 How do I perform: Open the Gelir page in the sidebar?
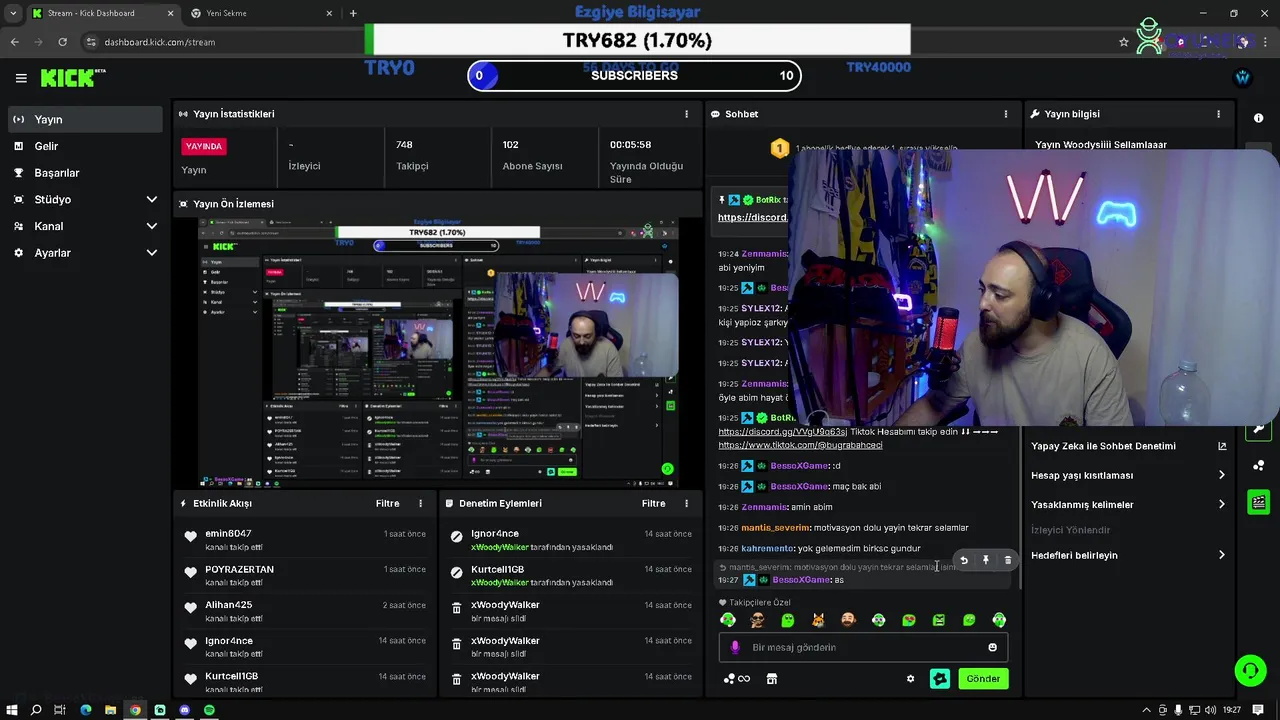point(84,146)
